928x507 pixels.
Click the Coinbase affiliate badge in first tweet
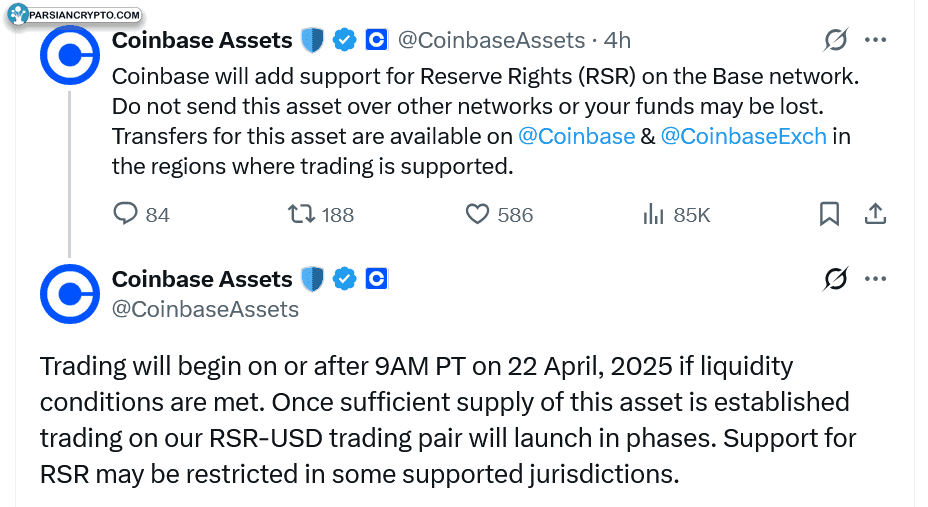[x=376, y=40]
